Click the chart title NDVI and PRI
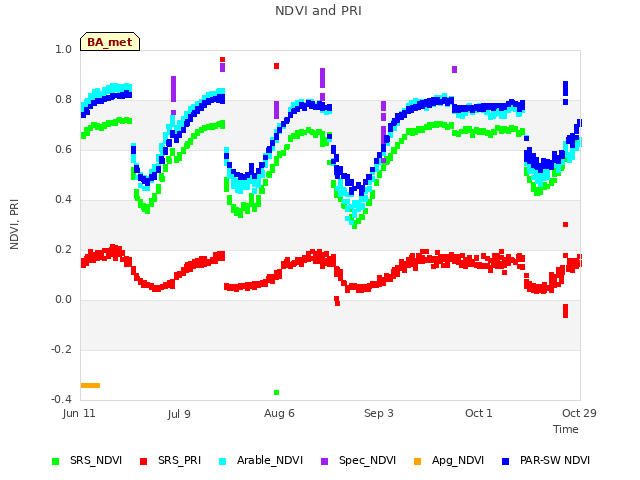 [318, 11]
